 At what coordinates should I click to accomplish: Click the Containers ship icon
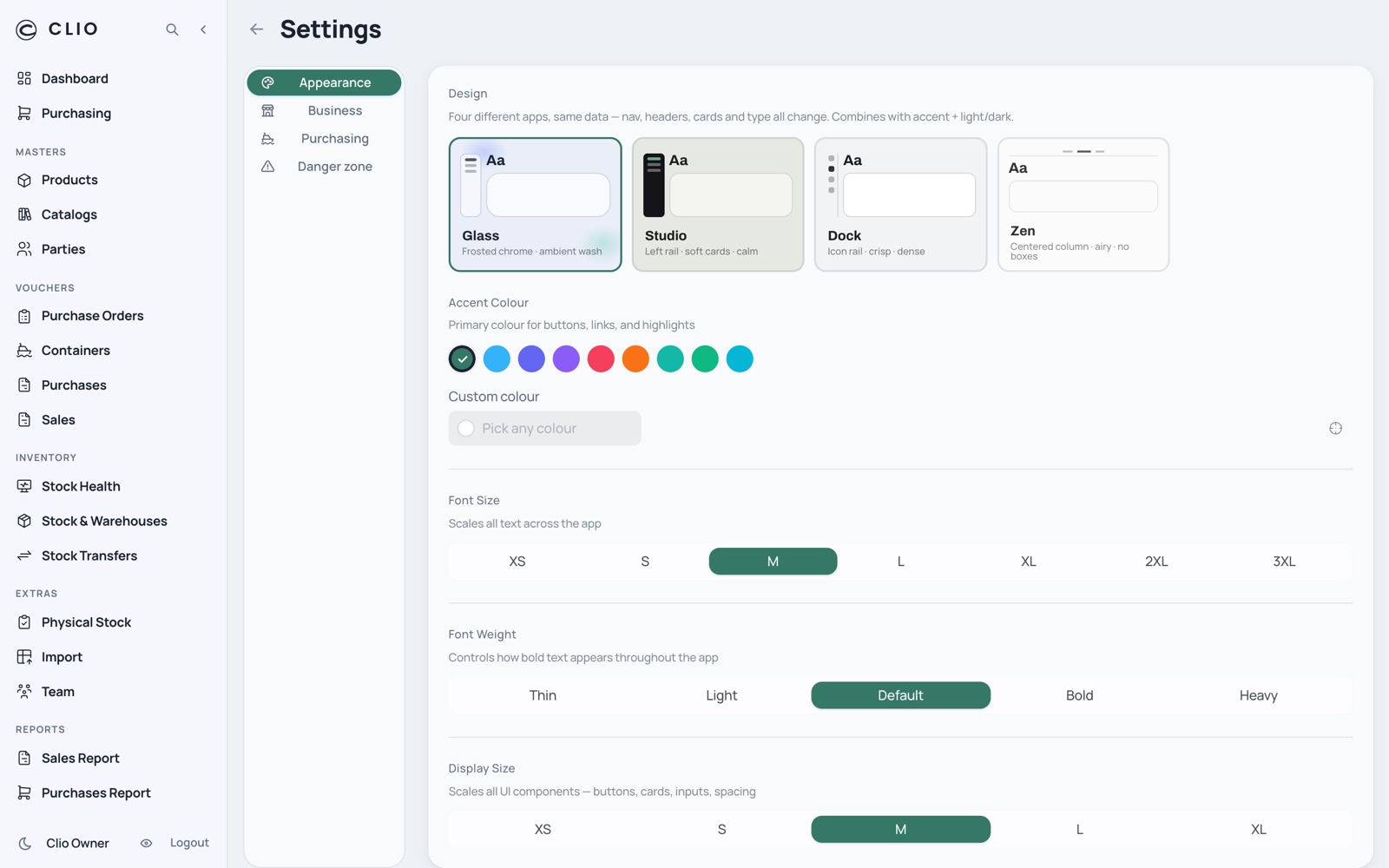24,351
